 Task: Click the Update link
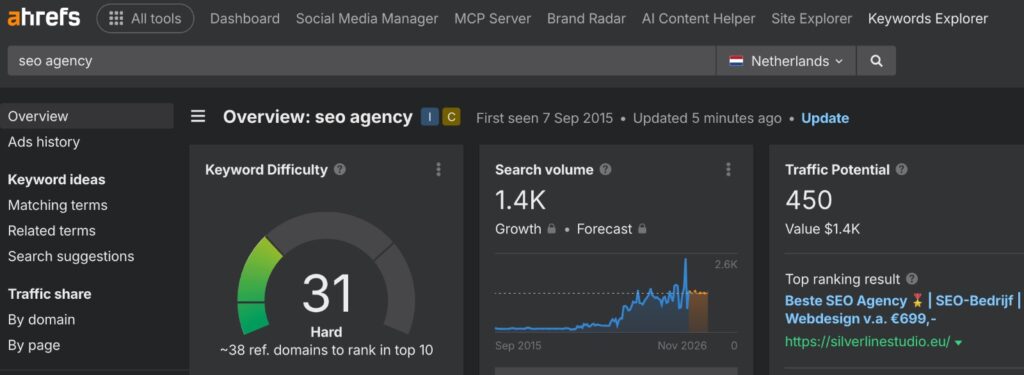click(825, 118)
